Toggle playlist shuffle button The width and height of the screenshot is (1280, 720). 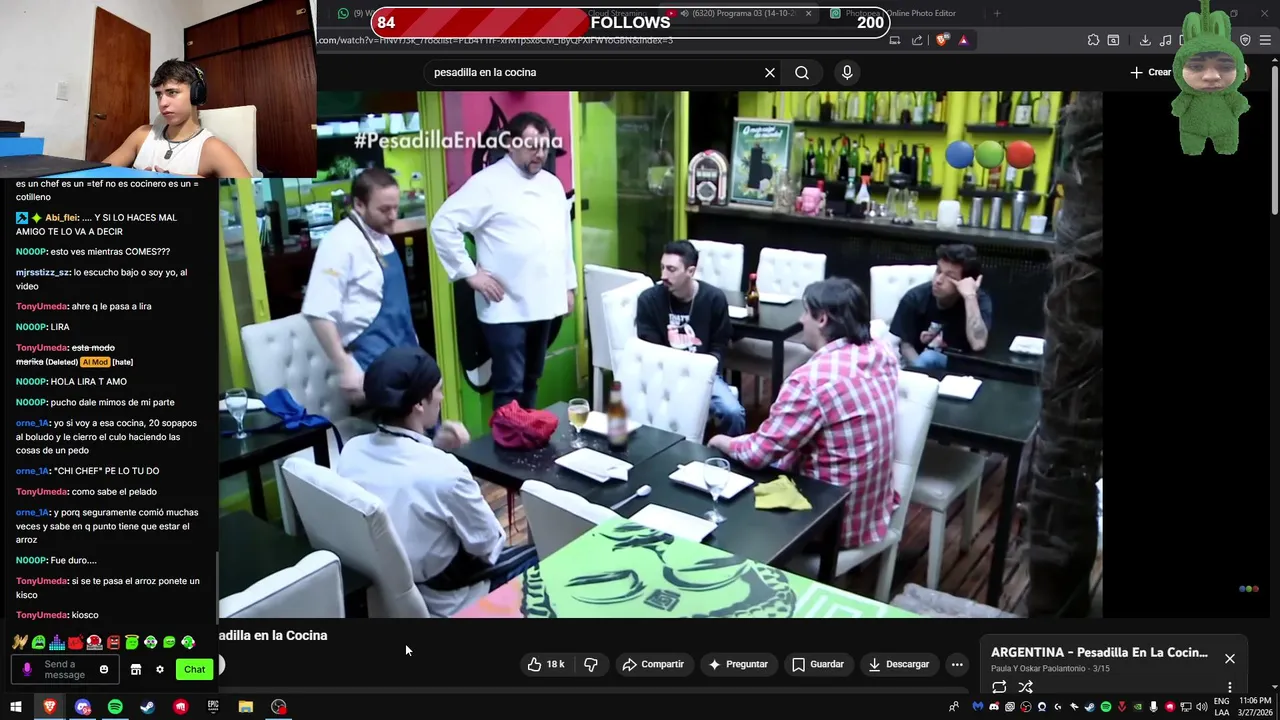pyautogui.click(x=1025, y=687)
